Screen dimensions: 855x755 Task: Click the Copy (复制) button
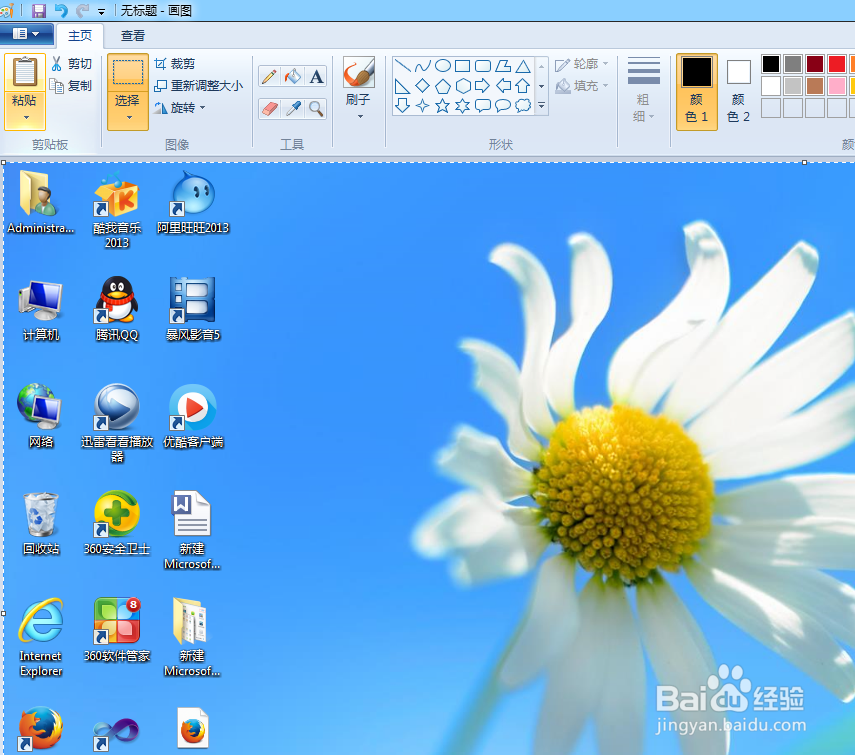click(71, 86)
